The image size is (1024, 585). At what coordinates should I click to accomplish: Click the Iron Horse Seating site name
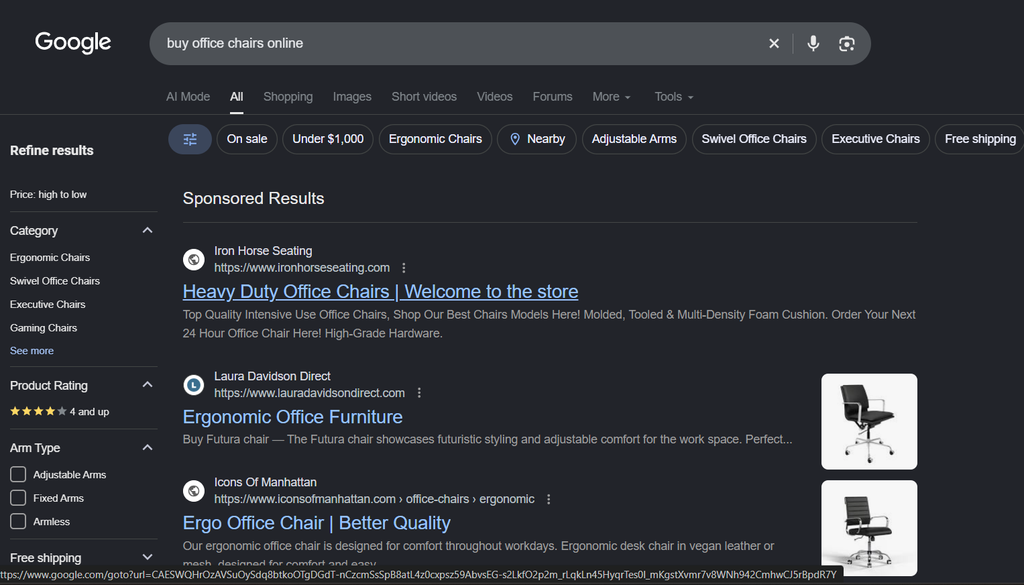(x=263, y=251)
